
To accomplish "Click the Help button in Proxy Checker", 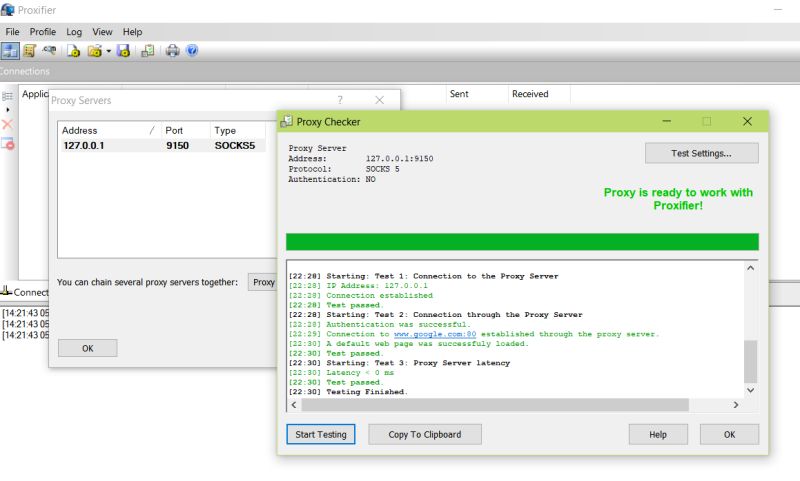I will tap(658, 434).
